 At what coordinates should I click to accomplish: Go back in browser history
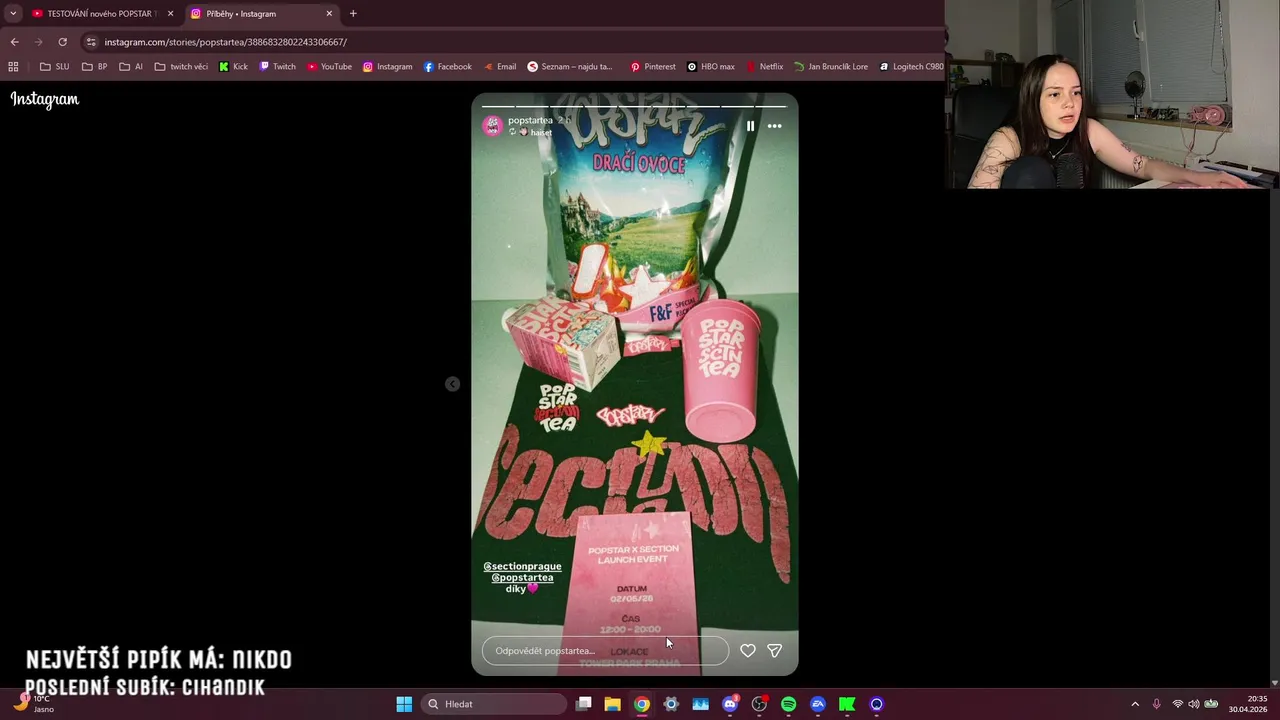coord(14,42)
